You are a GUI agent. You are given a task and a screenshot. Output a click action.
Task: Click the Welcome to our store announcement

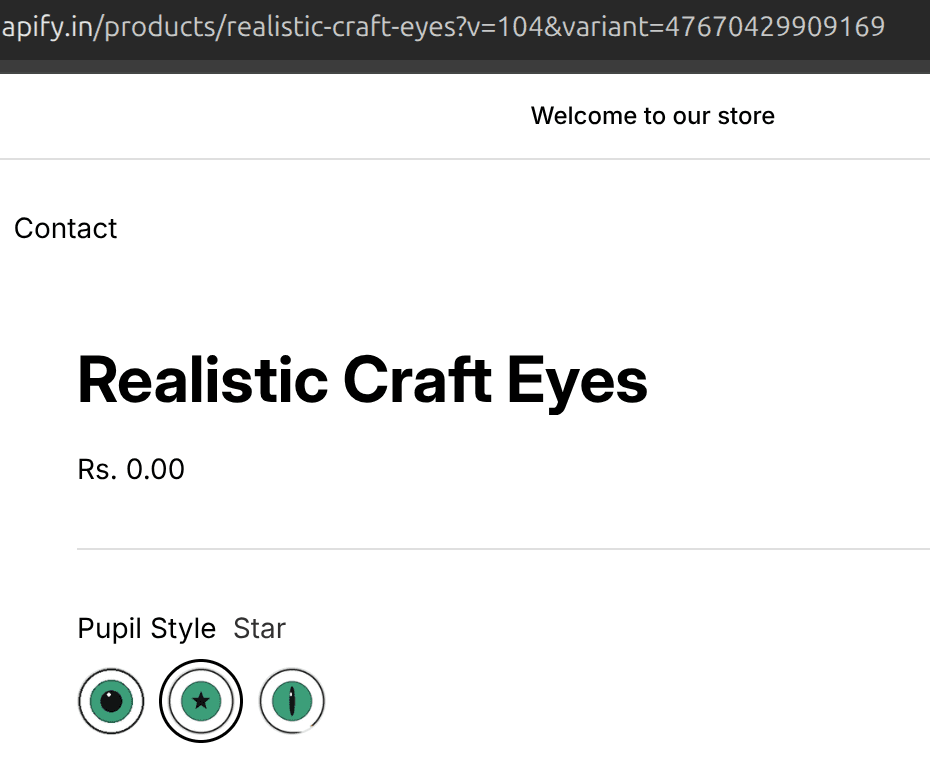point(652,116)
